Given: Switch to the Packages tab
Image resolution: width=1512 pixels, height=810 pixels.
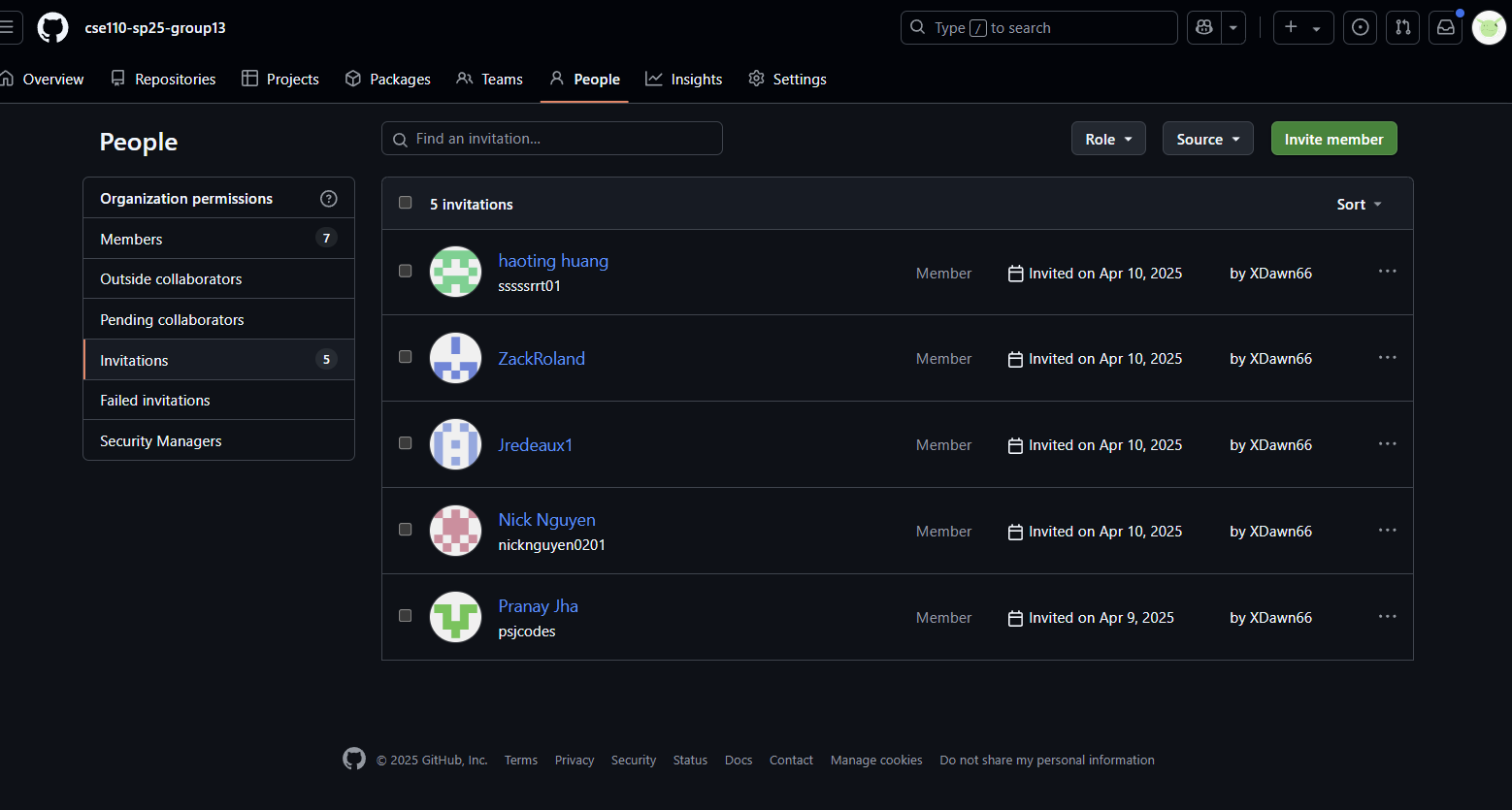Looking at the screenshot, I should 388,79.
